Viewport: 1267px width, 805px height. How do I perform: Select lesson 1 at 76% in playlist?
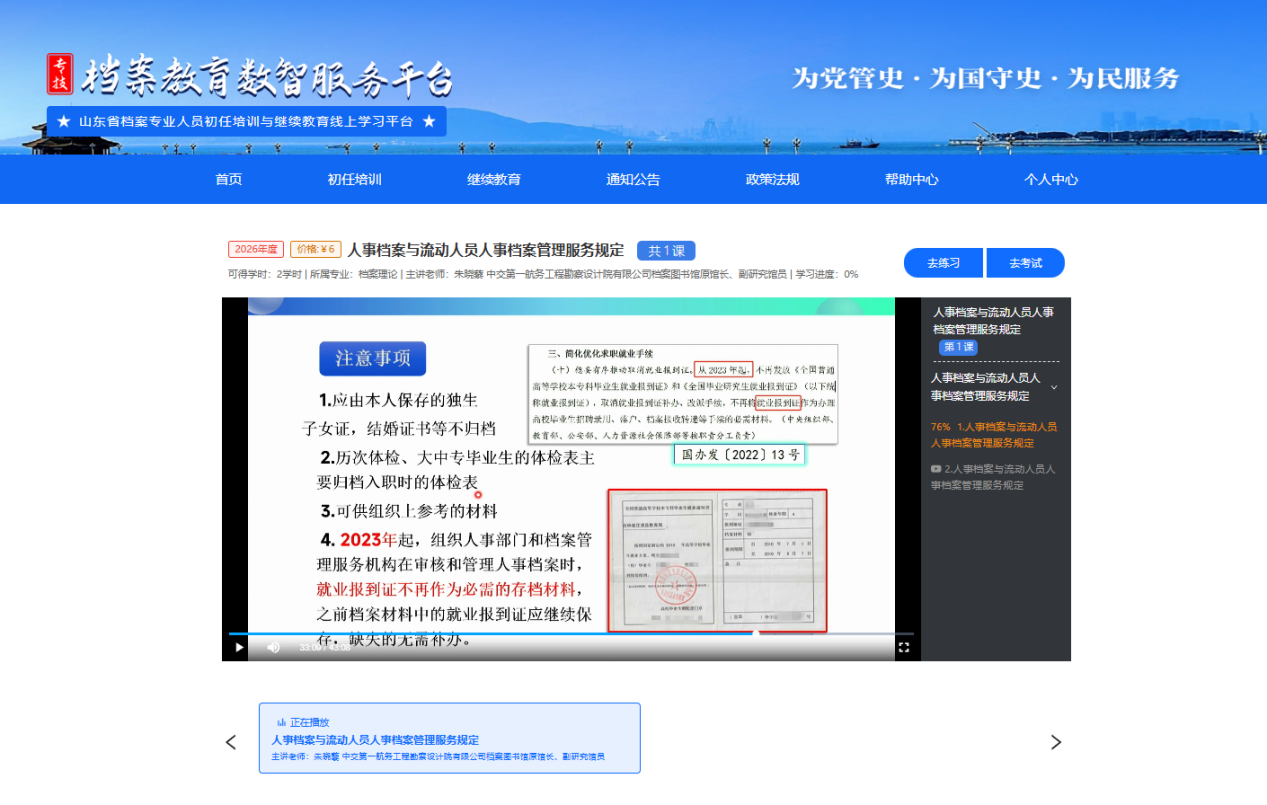(994, 434)
